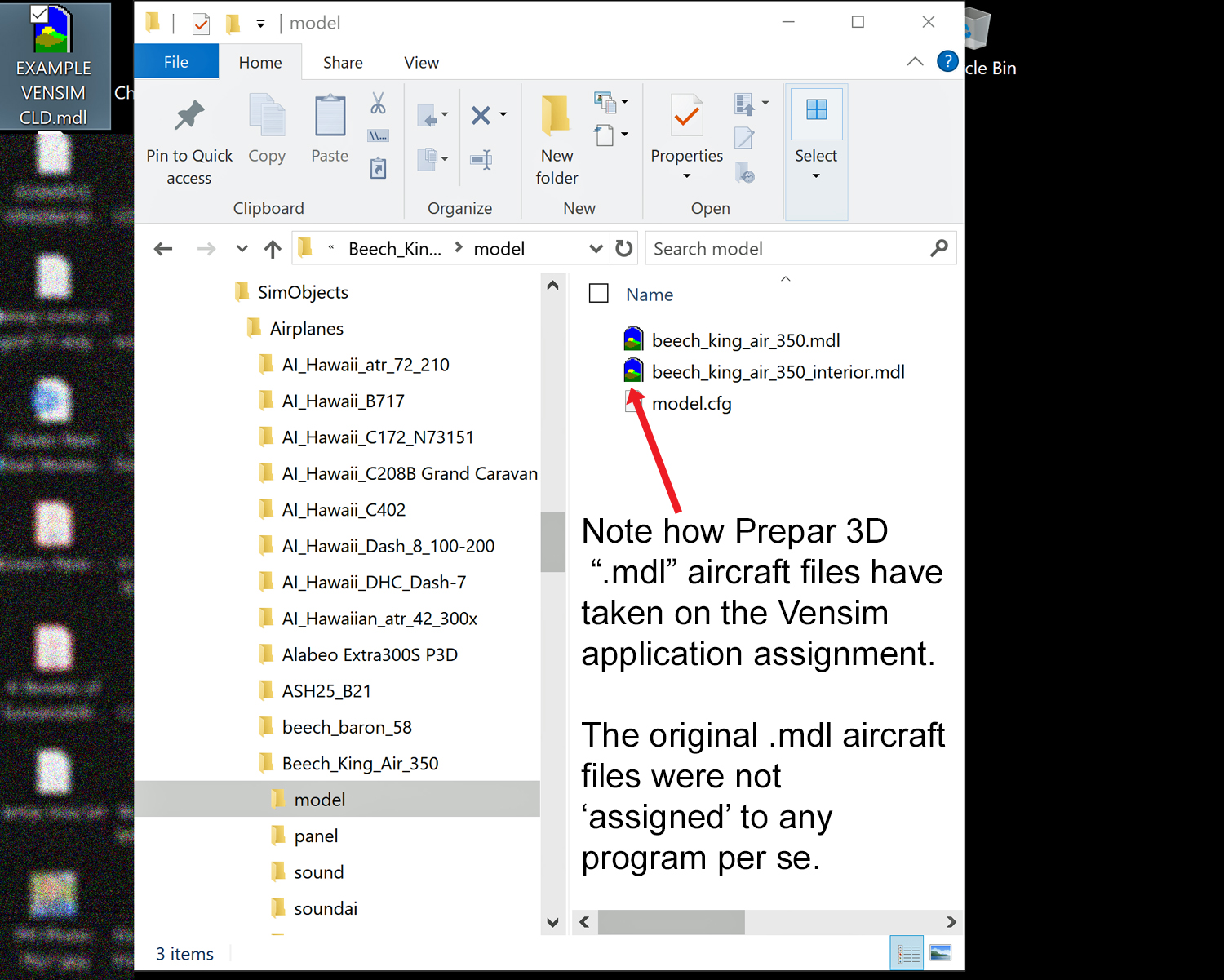Click the Edit icon in Open group
The width and height of the screenshot is (1224, 980).
point(744,137)
